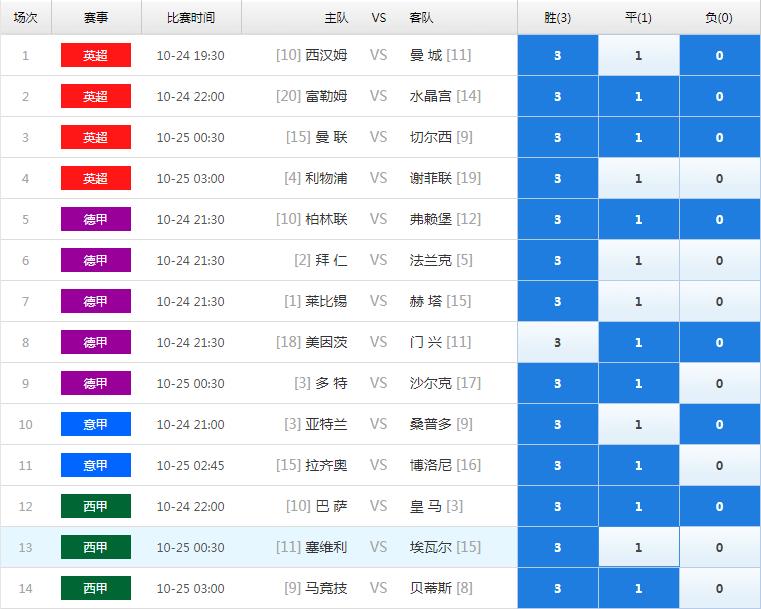Click the 负(0) column header
The width and height of the screenshot is (761, 609).
tap(720, 17)
